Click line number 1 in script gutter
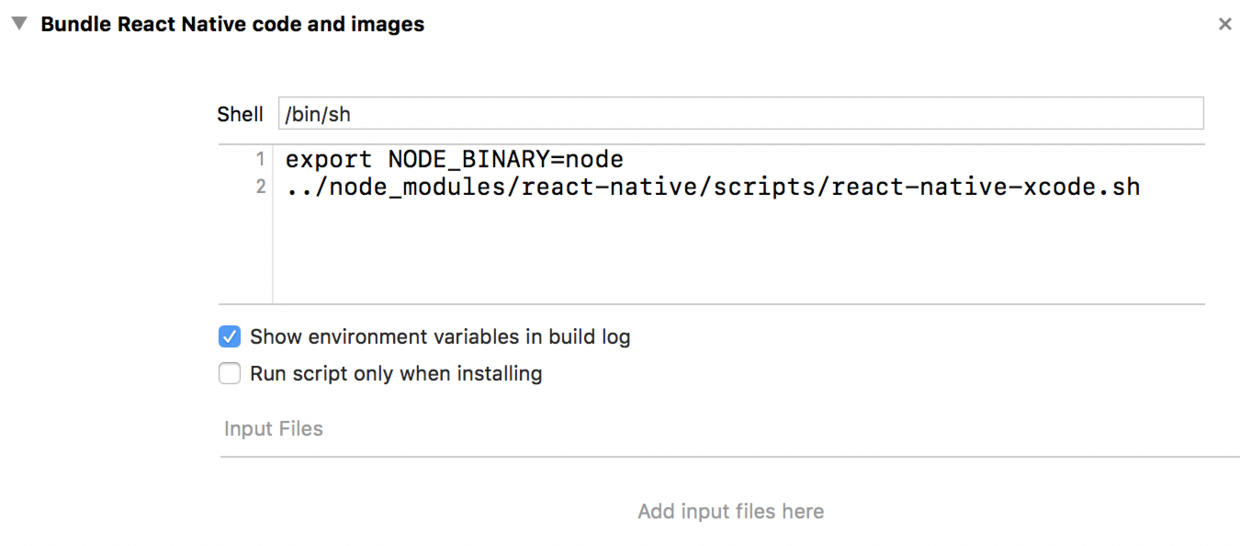This screenshot has width=1240, height=546. click(x=260, y=159)
